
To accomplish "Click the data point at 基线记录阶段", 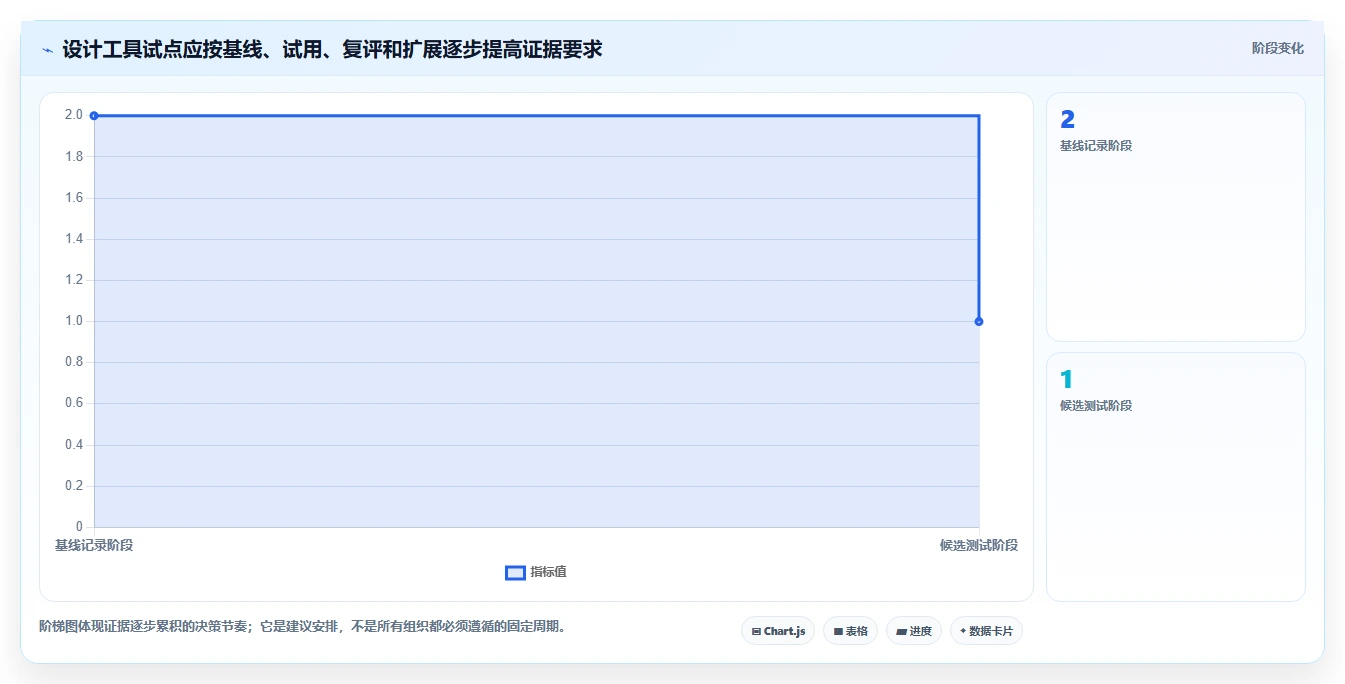I will pyautogui.click(x=94, y=115).
